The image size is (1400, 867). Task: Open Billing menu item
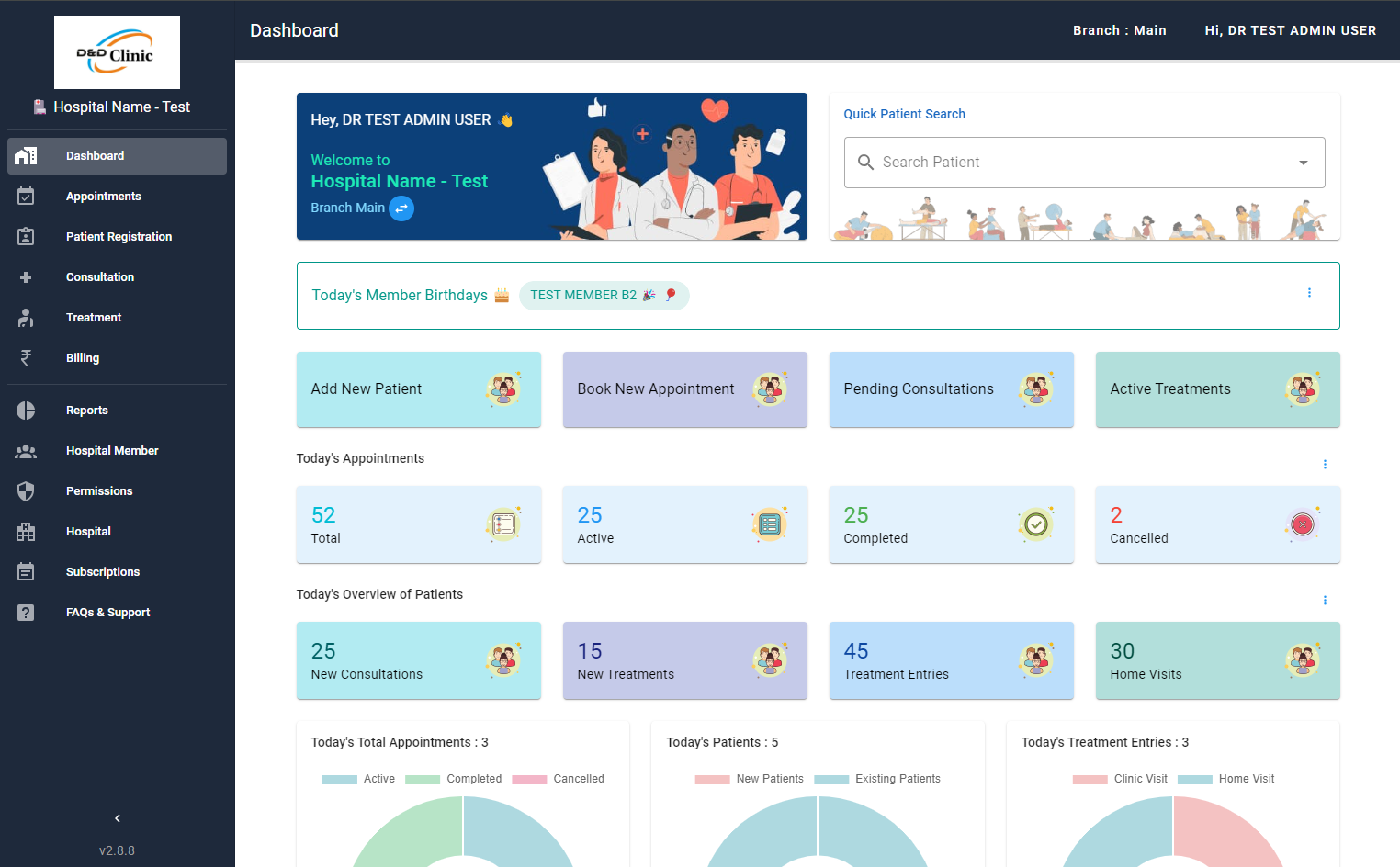[117, 358]
